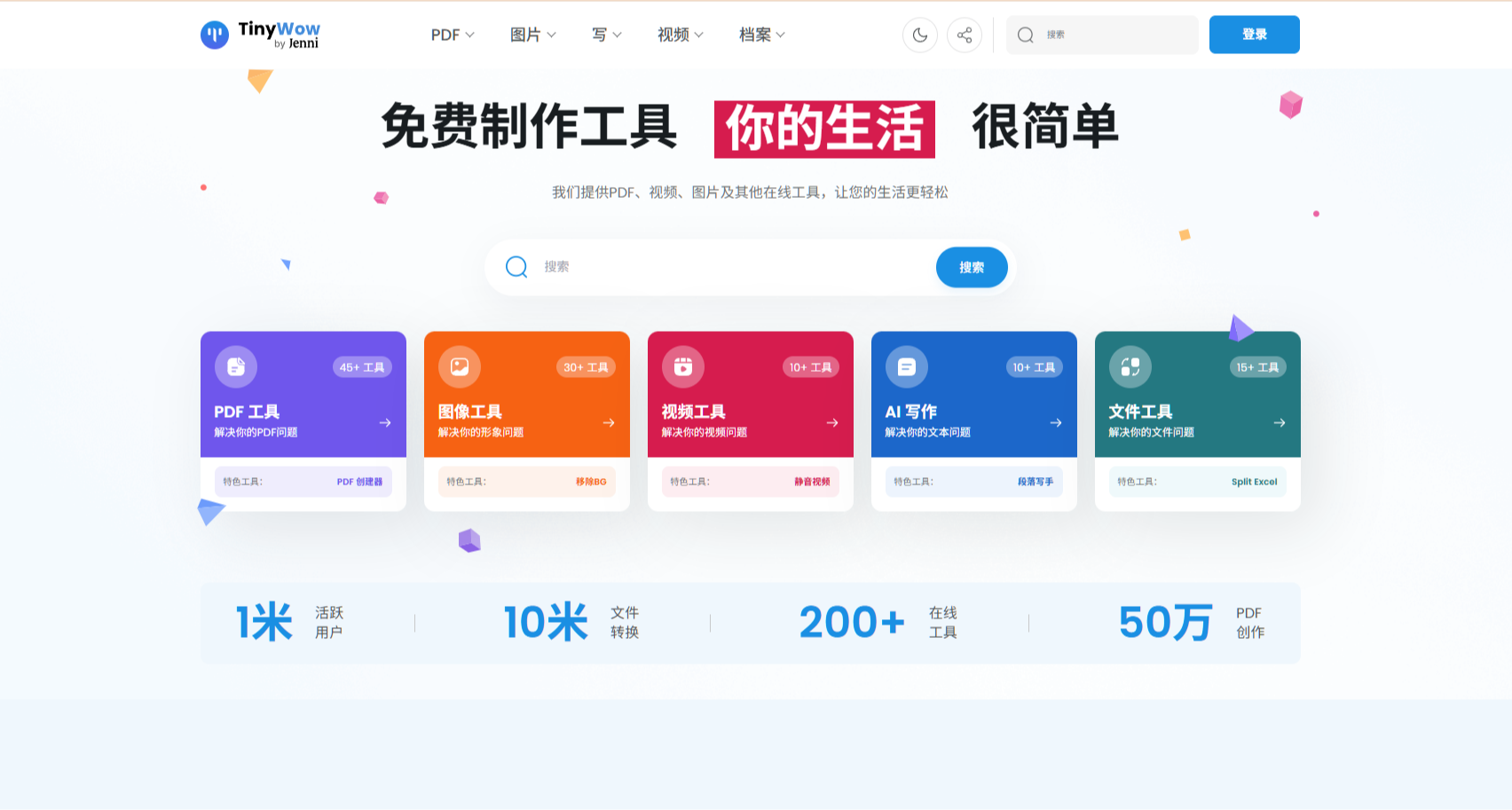
Task: Click the AI 写作 text icon
Action: click(906, 366)
